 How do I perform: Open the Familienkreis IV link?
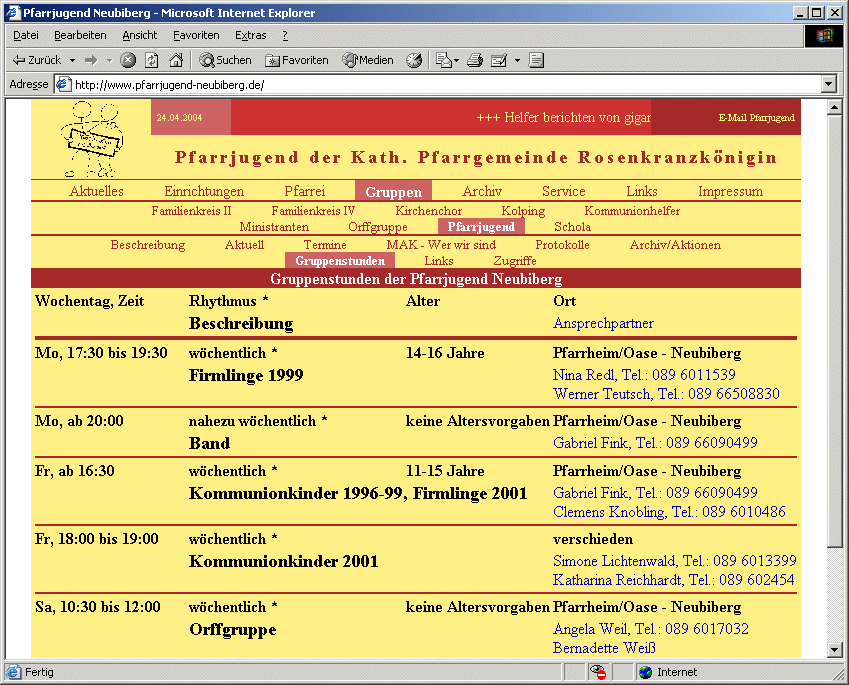click(313, 211)
